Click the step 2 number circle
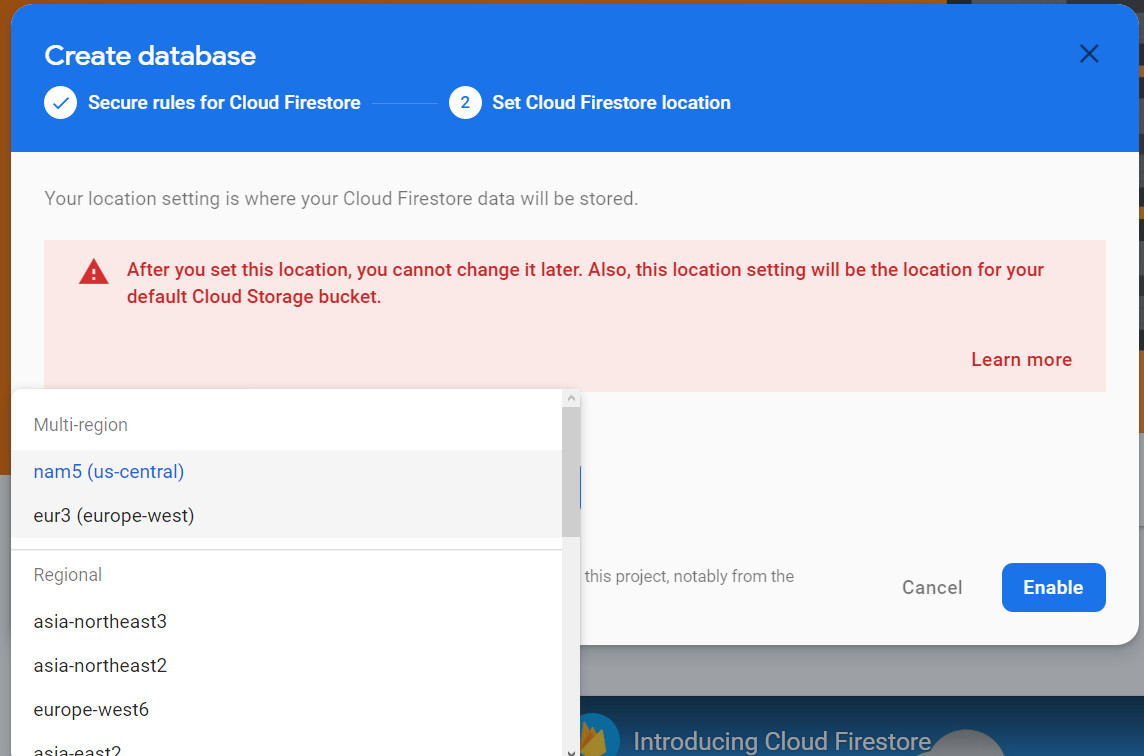 pyautogui.click(x=465, y=103)
